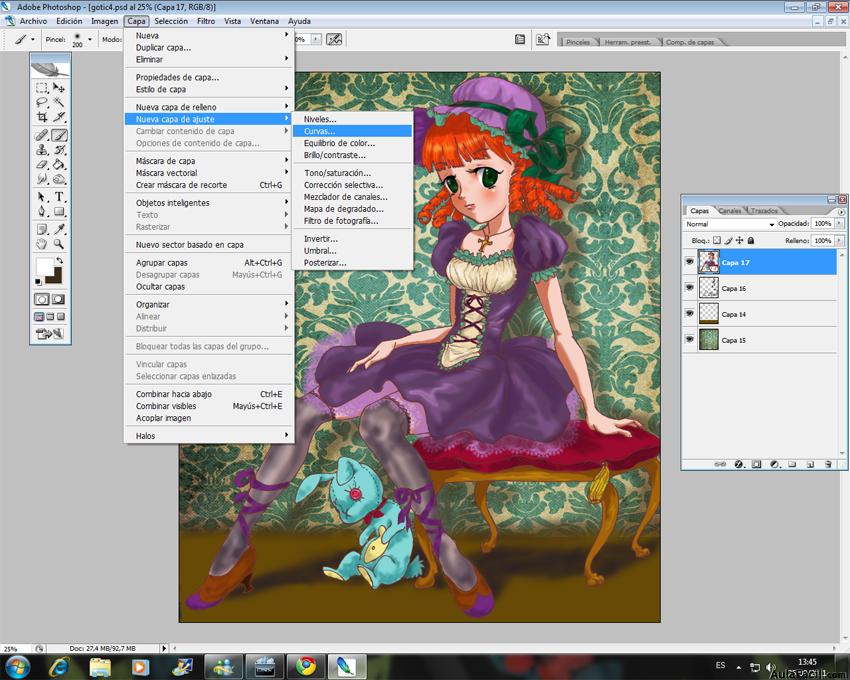850x680 pixels.
Task: Select the Move tool
Action: click(59, 88)
